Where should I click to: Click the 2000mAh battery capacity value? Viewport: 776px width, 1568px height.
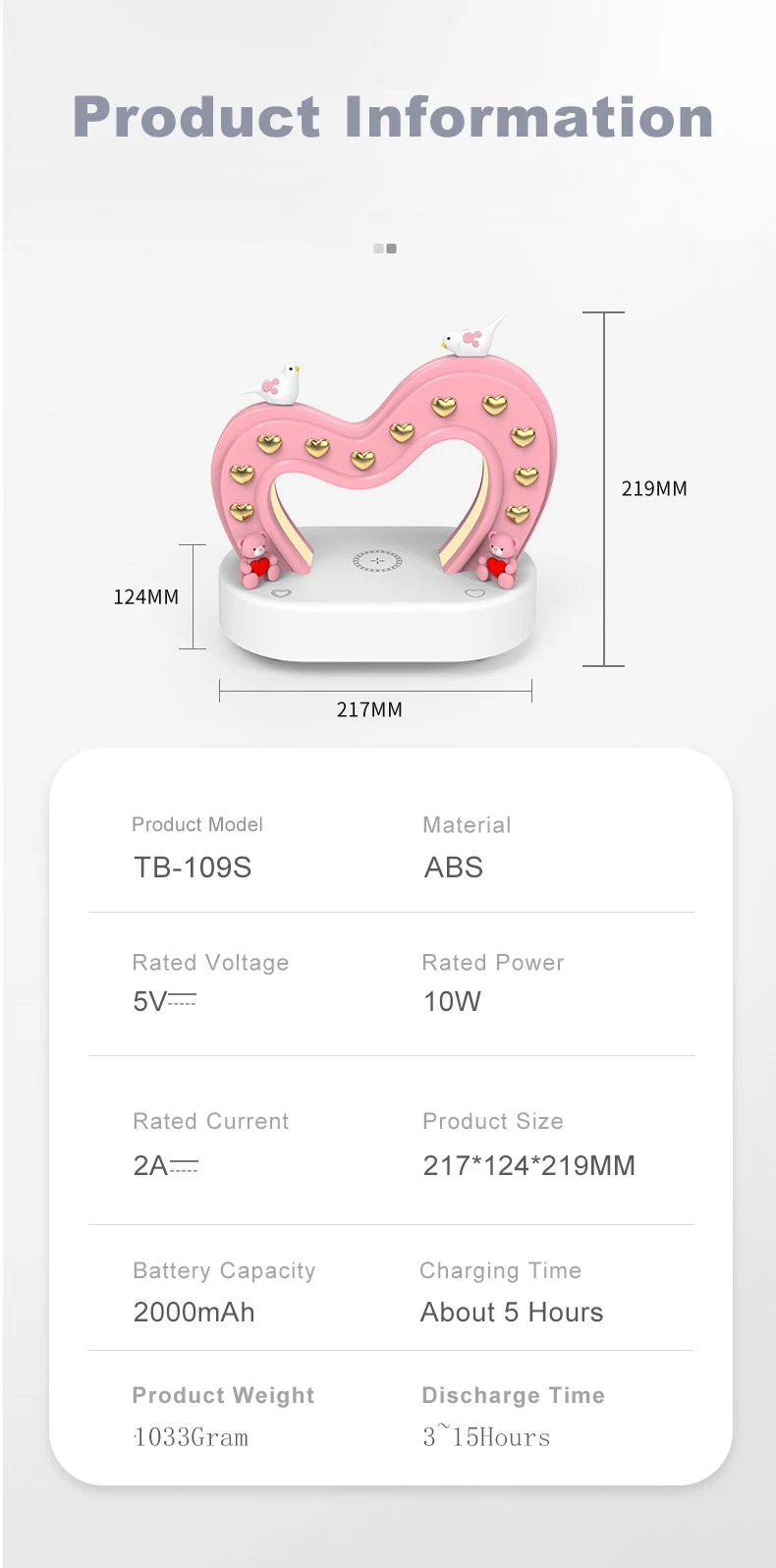tap(194, 1312)
